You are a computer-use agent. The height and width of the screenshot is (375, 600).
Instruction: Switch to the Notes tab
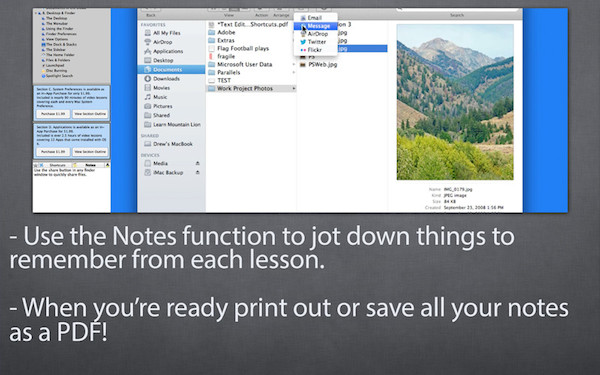(x=90, y=165)
